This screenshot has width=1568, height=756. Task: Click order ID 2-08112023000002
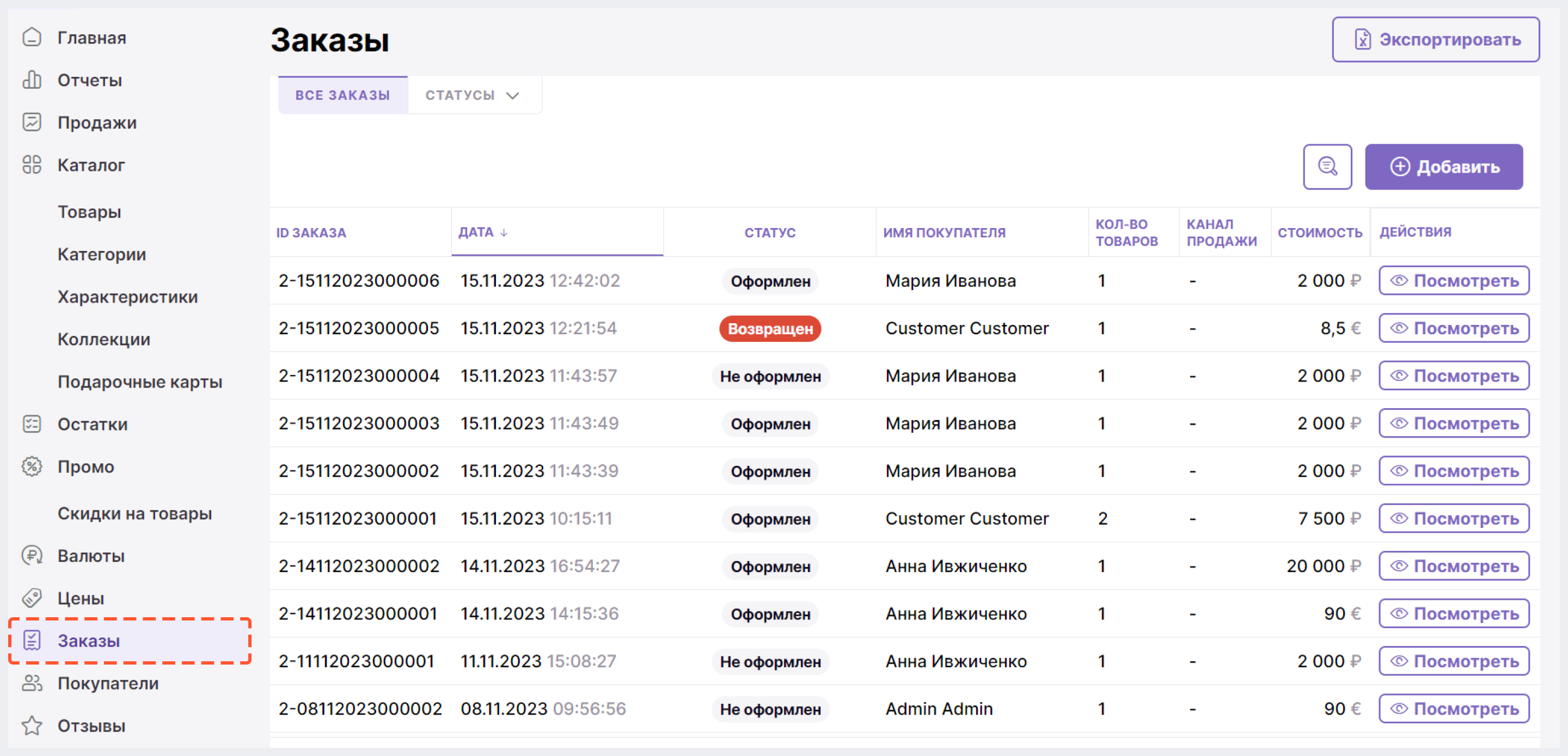[x=360, y=709]
